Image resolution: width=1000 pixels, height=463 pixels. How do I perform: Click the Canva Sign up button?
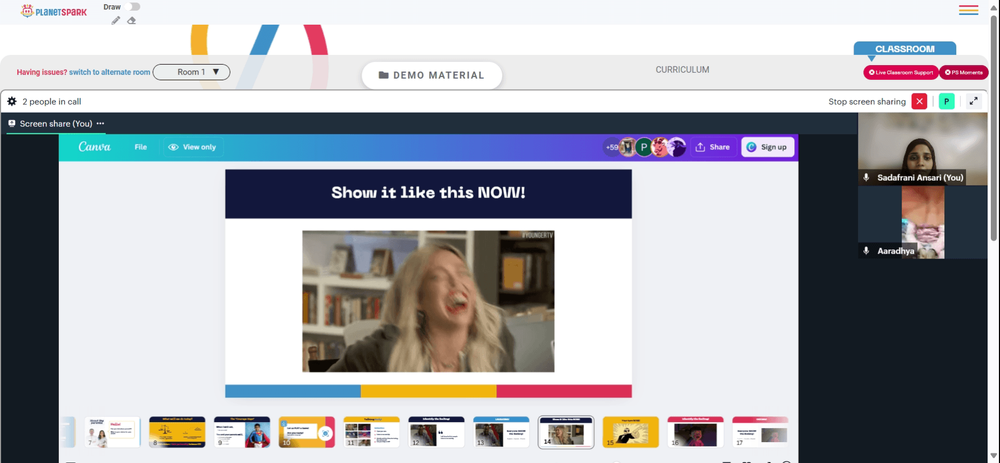click(x=768, y=147)
